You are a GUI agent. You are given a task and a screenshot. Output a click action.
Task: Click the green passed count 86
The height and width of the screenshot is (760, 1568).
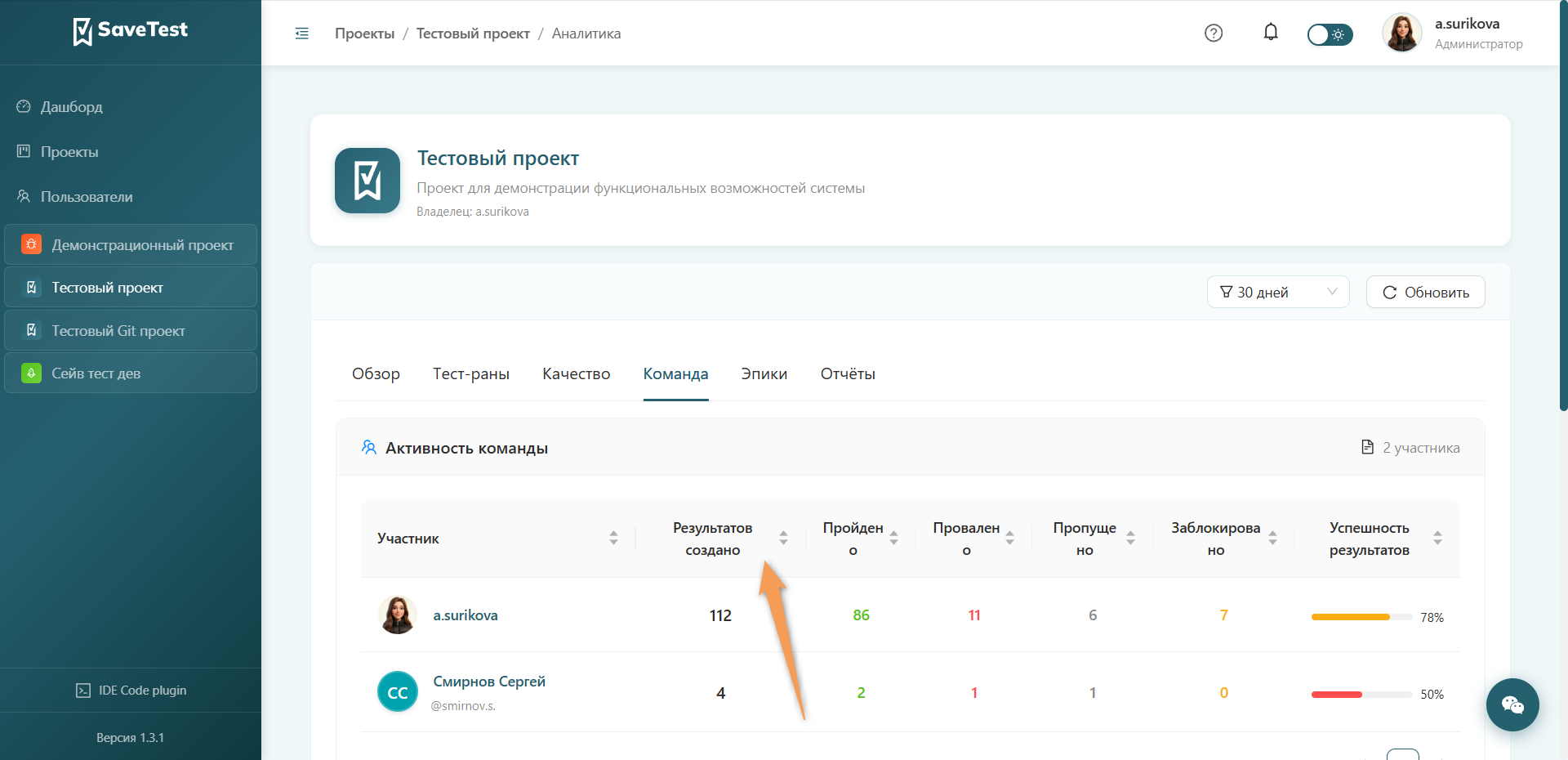coord(861,615)
